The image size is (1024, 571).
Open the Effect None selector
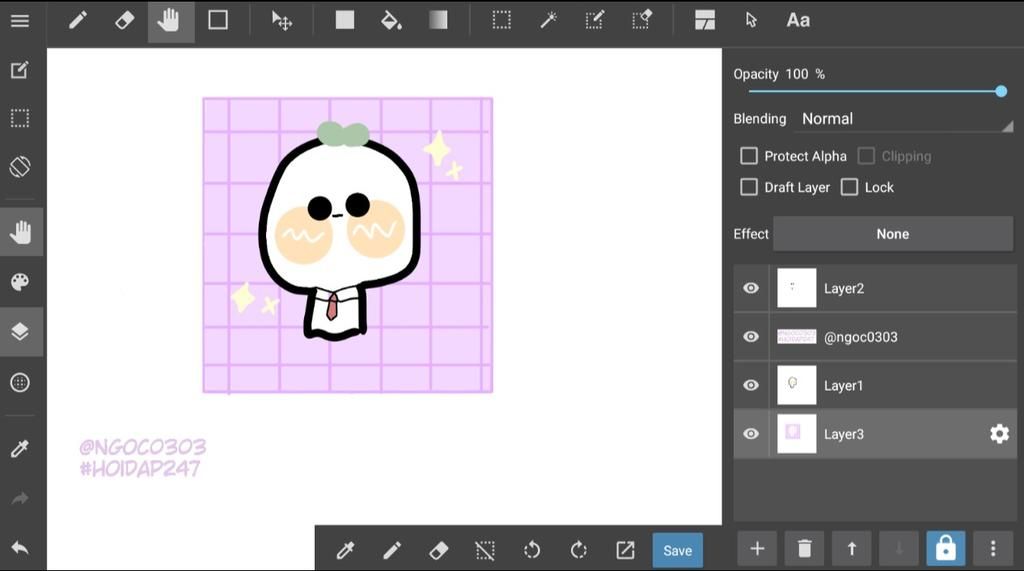(x=893, y=234)
